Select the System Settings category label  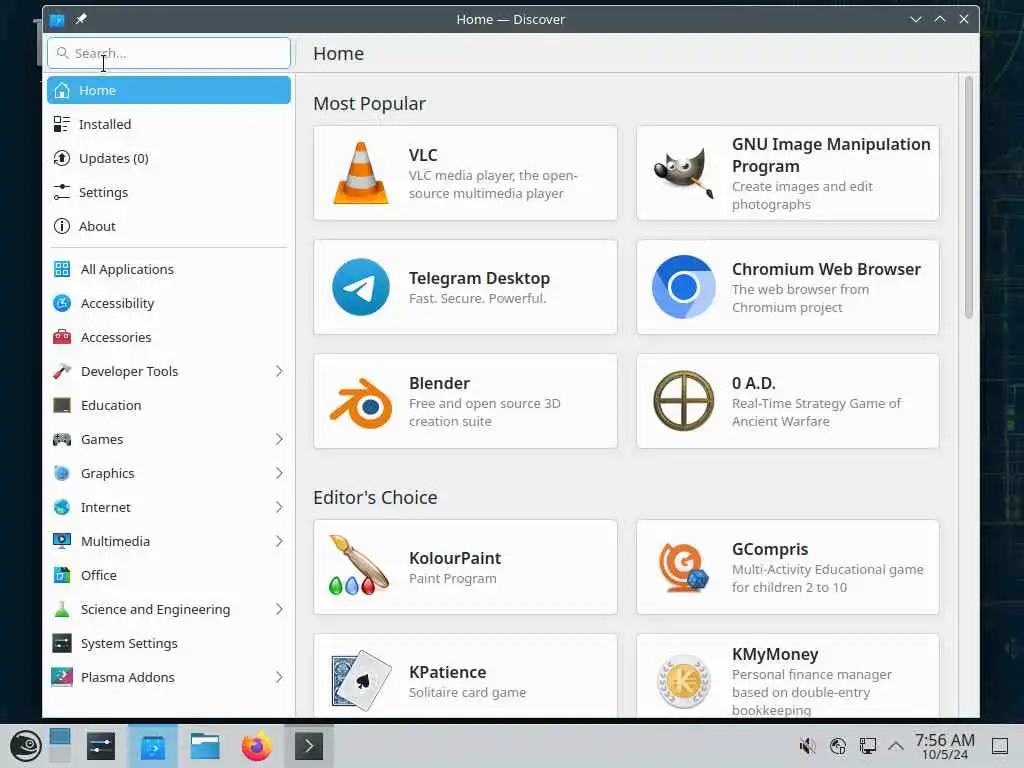click(129, 643)
